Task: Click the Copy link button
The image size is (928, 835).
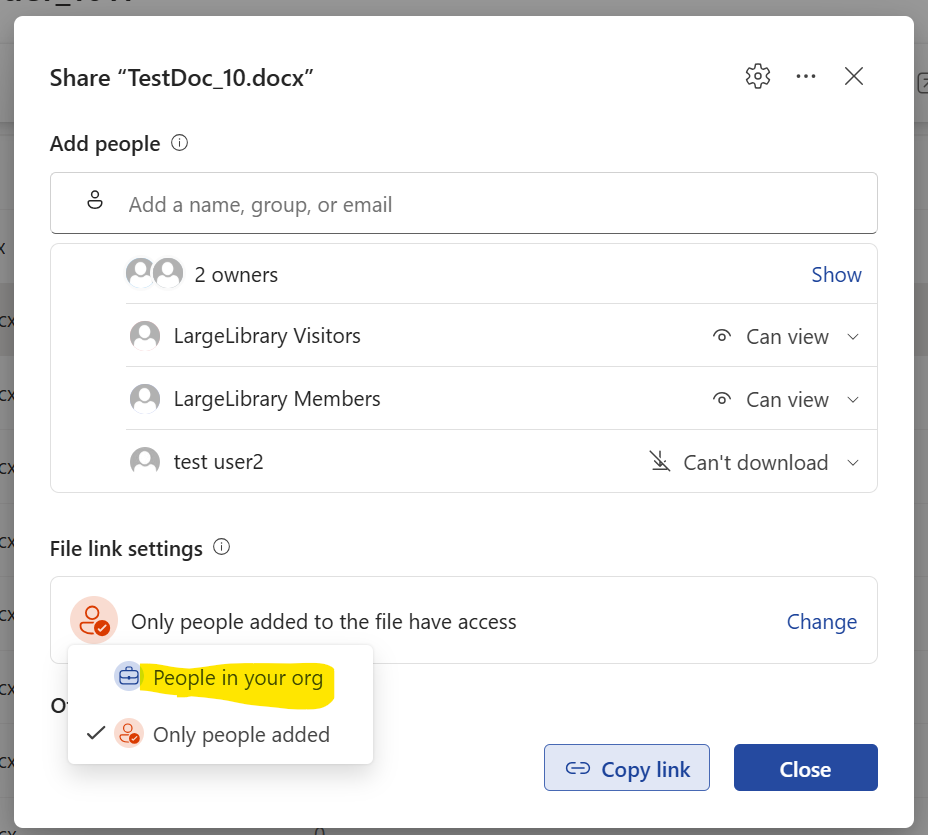Action: point(627,768)
